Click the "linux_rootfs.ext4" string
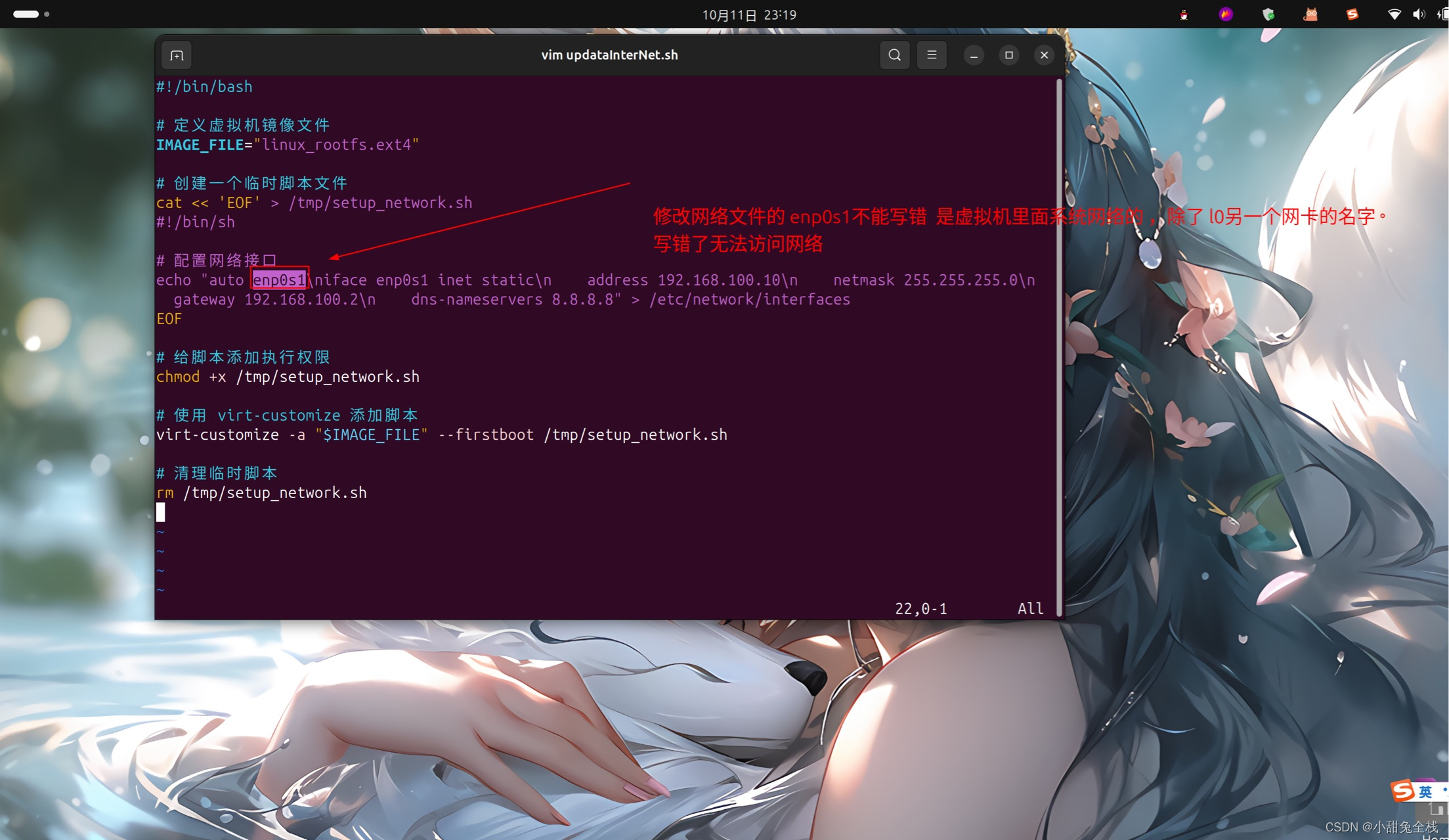Viewport: 1449px width, 840px height. tap(336, 145)
